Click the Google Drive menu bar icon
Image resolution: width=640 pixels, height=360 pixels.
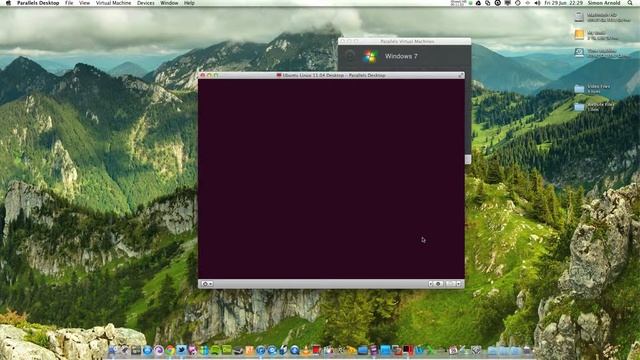pyautogui.click(x=478, y=3)
